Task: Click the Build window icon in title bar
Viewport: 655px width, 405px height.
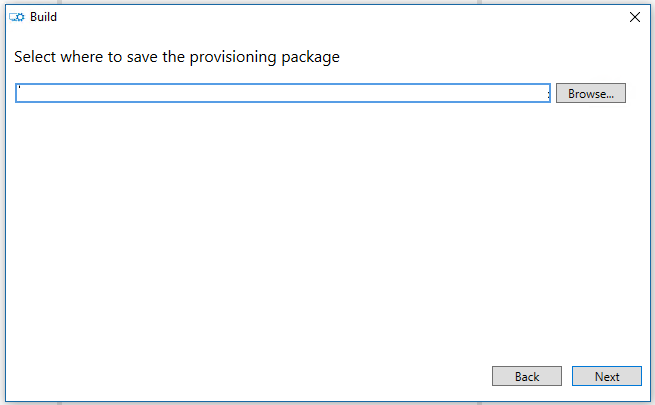Action: click(x=16, y=16)
